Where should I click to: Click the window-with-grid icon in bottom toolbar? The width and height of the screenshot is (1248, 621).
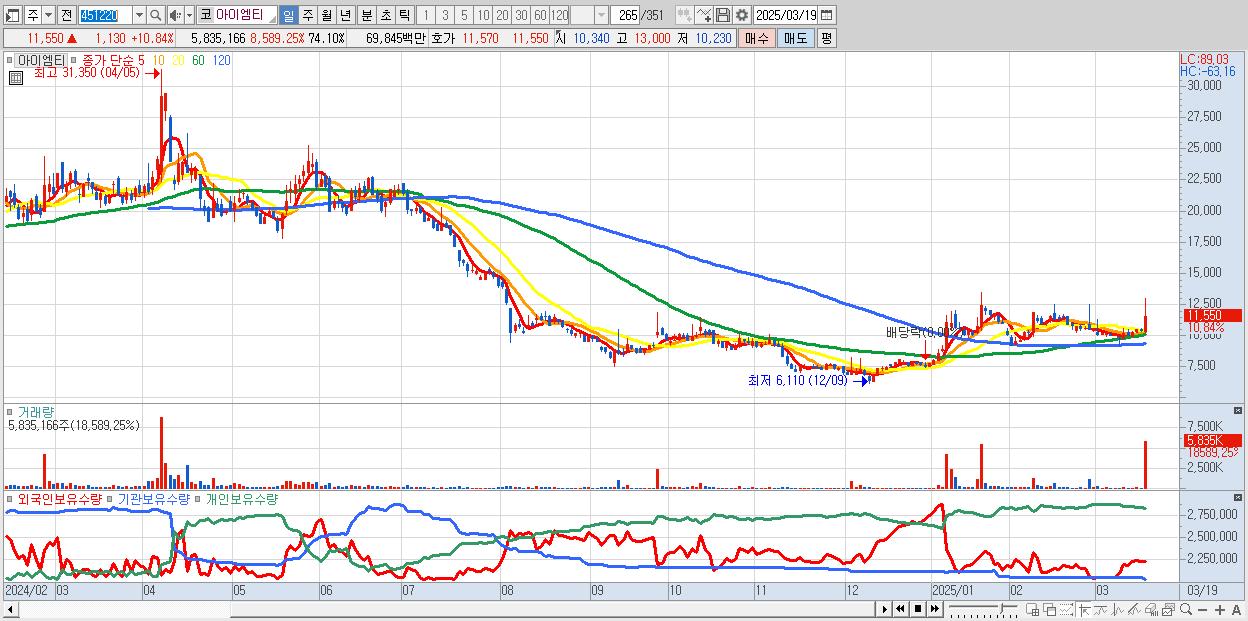(1032, 610)
